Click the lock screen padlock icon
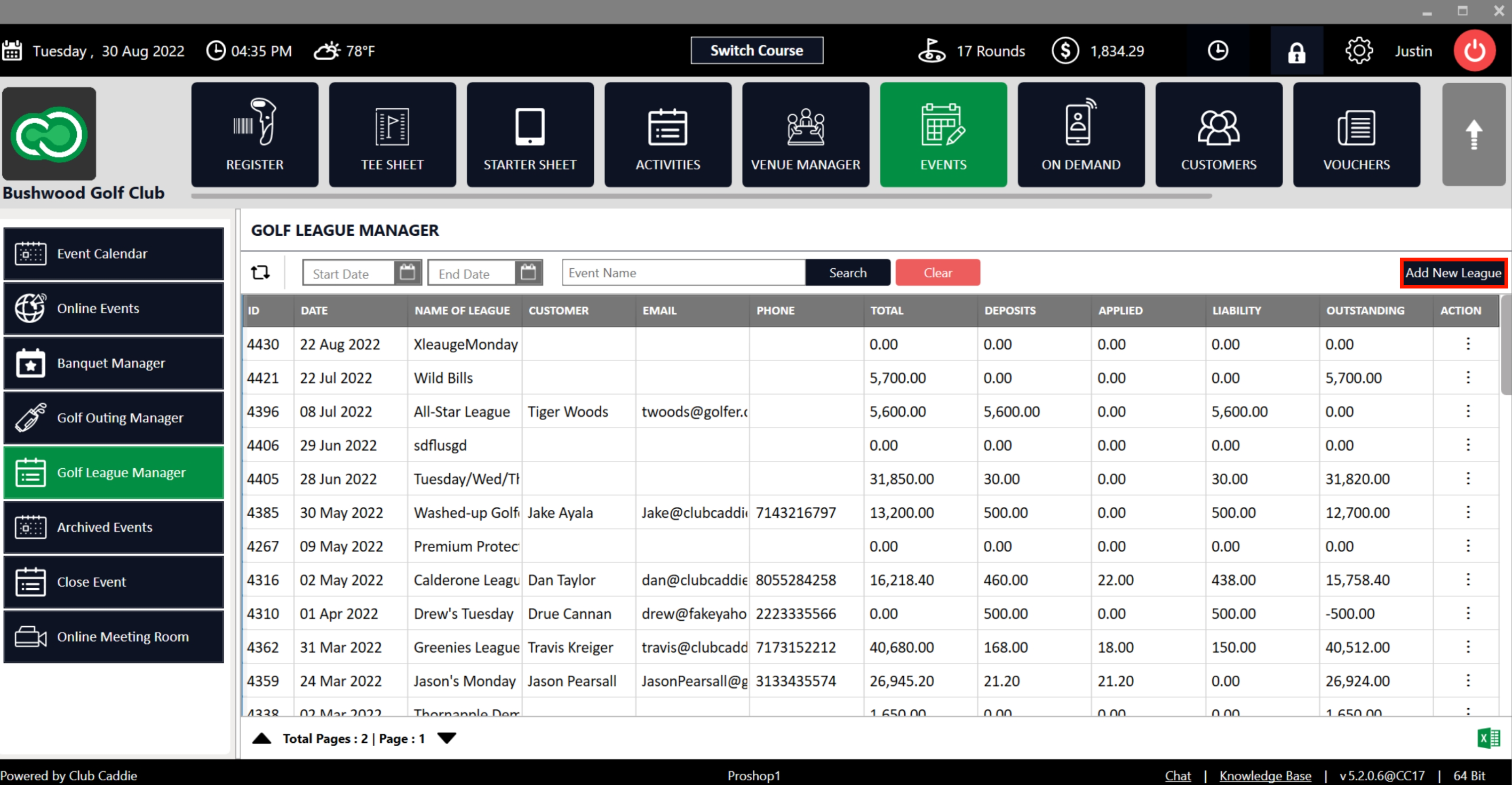1512x785 pixels. (1296, 52)
